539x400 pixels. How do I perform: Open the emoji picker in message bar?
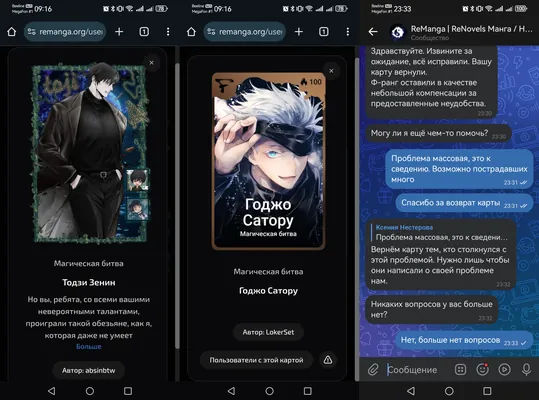[482, 369]
